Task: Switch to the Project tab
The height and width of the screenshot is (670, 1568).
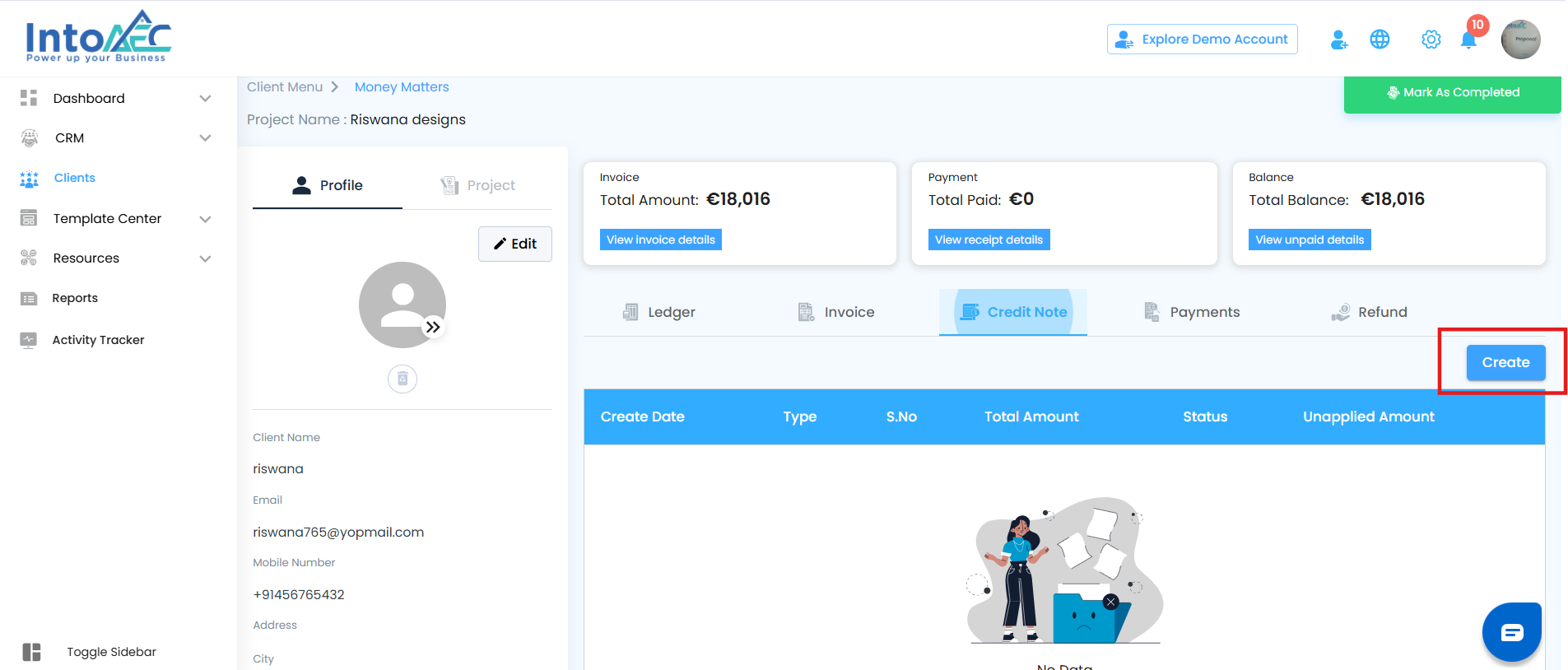Action: point(477,185)
